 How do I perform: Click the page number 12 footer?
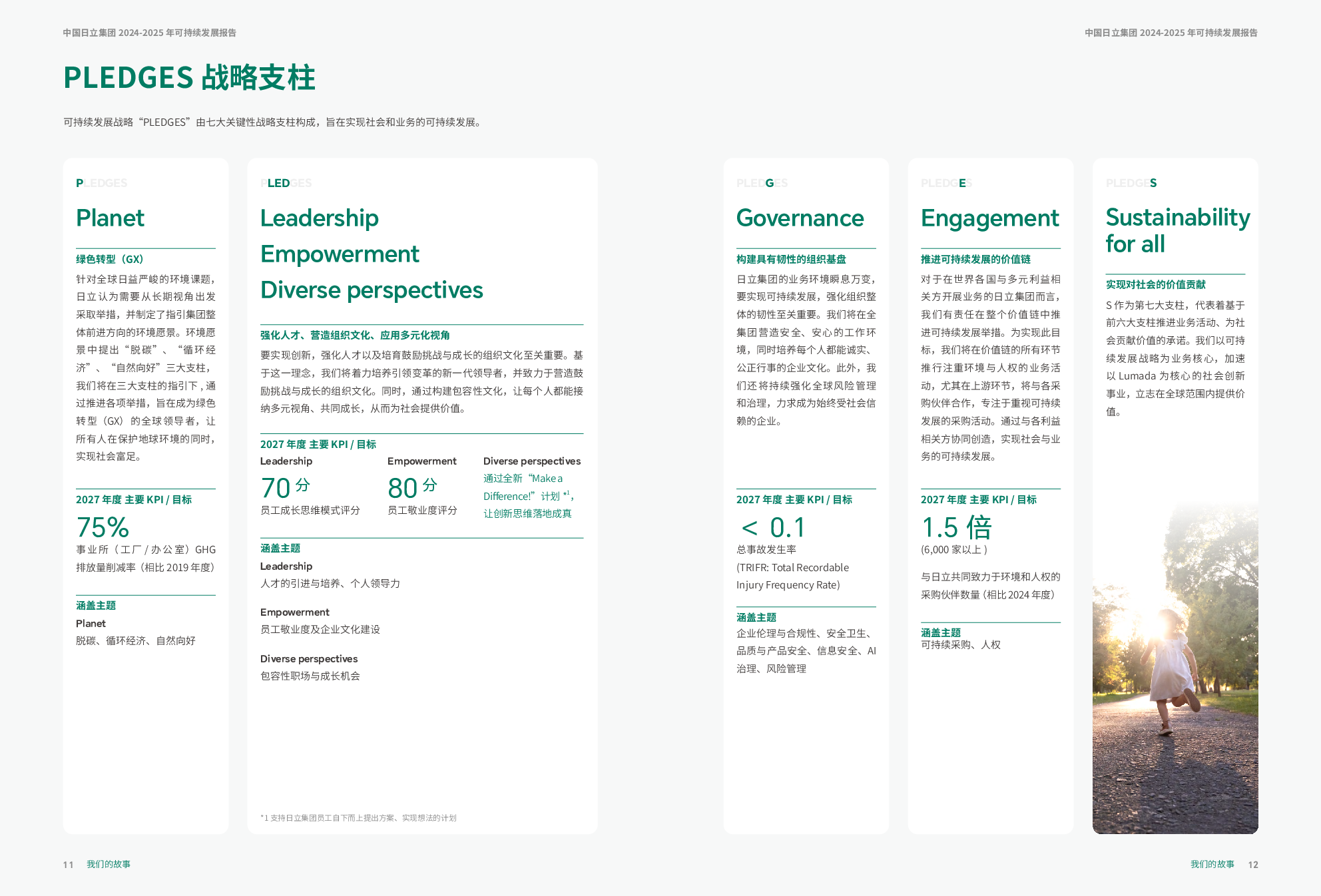pyautogui.click(x=1252, y=865)
